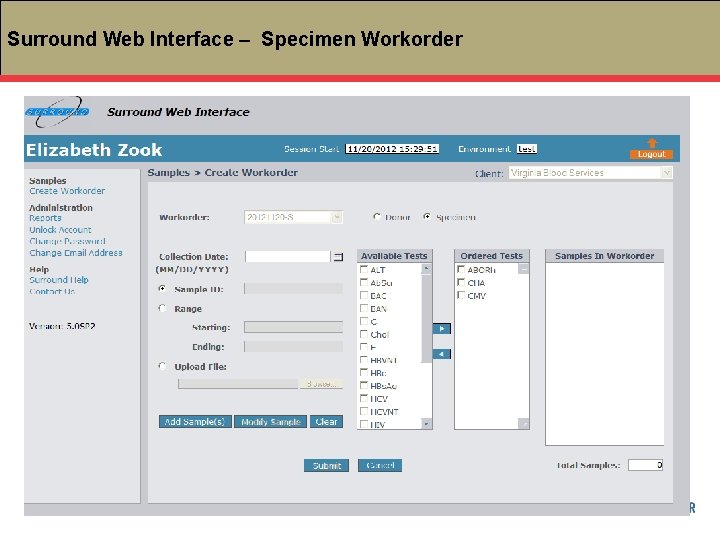Open the Collection Date calendar picker
This screenshot has height=540, width=720.
(338, 257)
